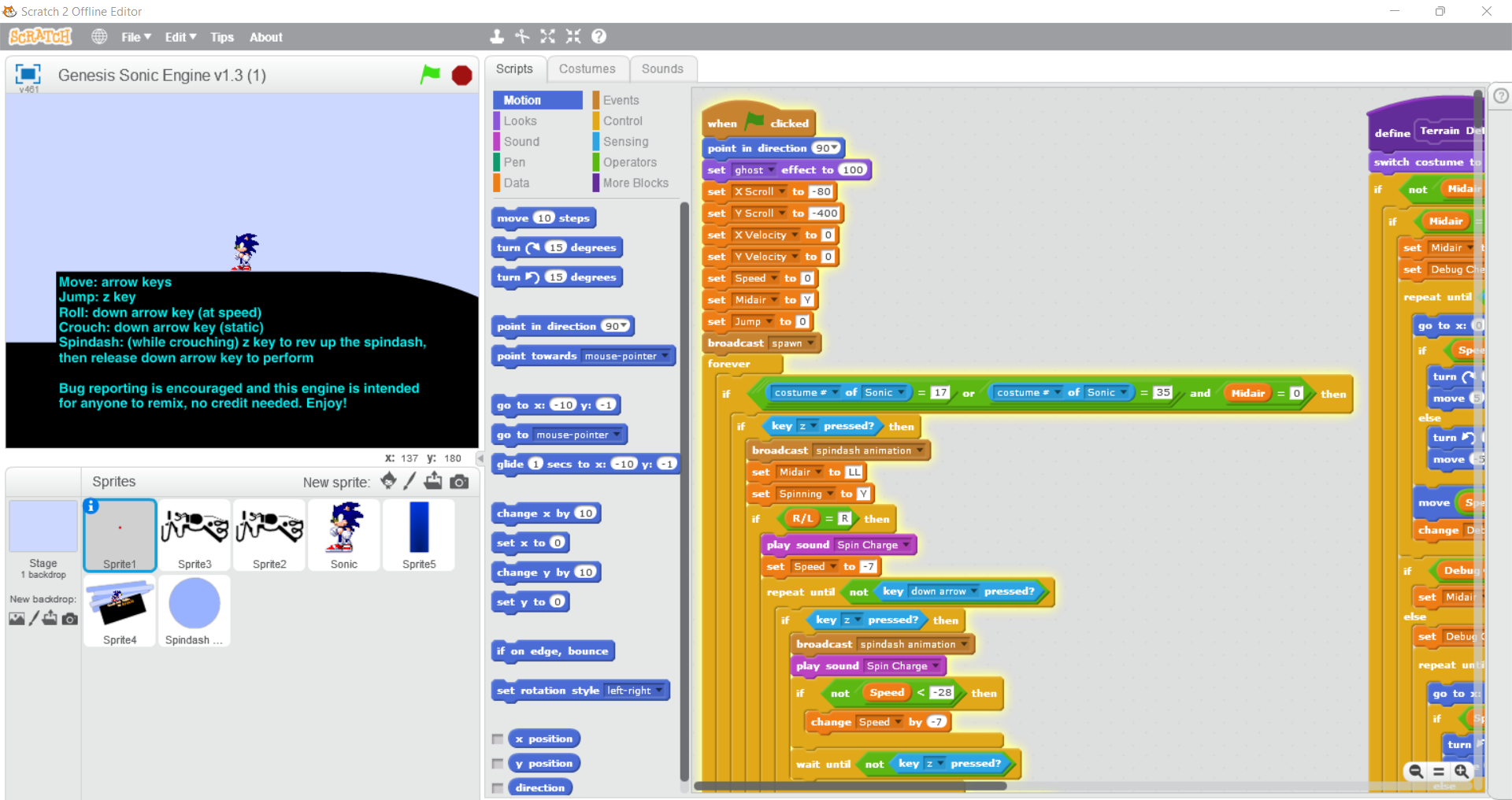Toggle the y position stage monitor checkbox
Screen dimensions: 1512x800
click(x=497, y=764)
